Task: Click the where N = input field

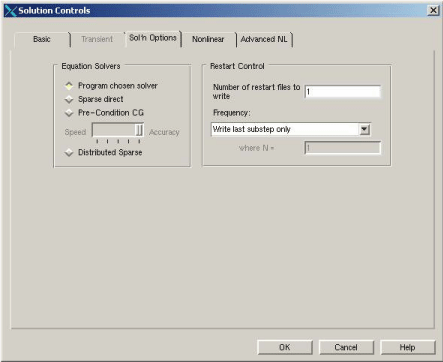Action: tap(343, 148)
